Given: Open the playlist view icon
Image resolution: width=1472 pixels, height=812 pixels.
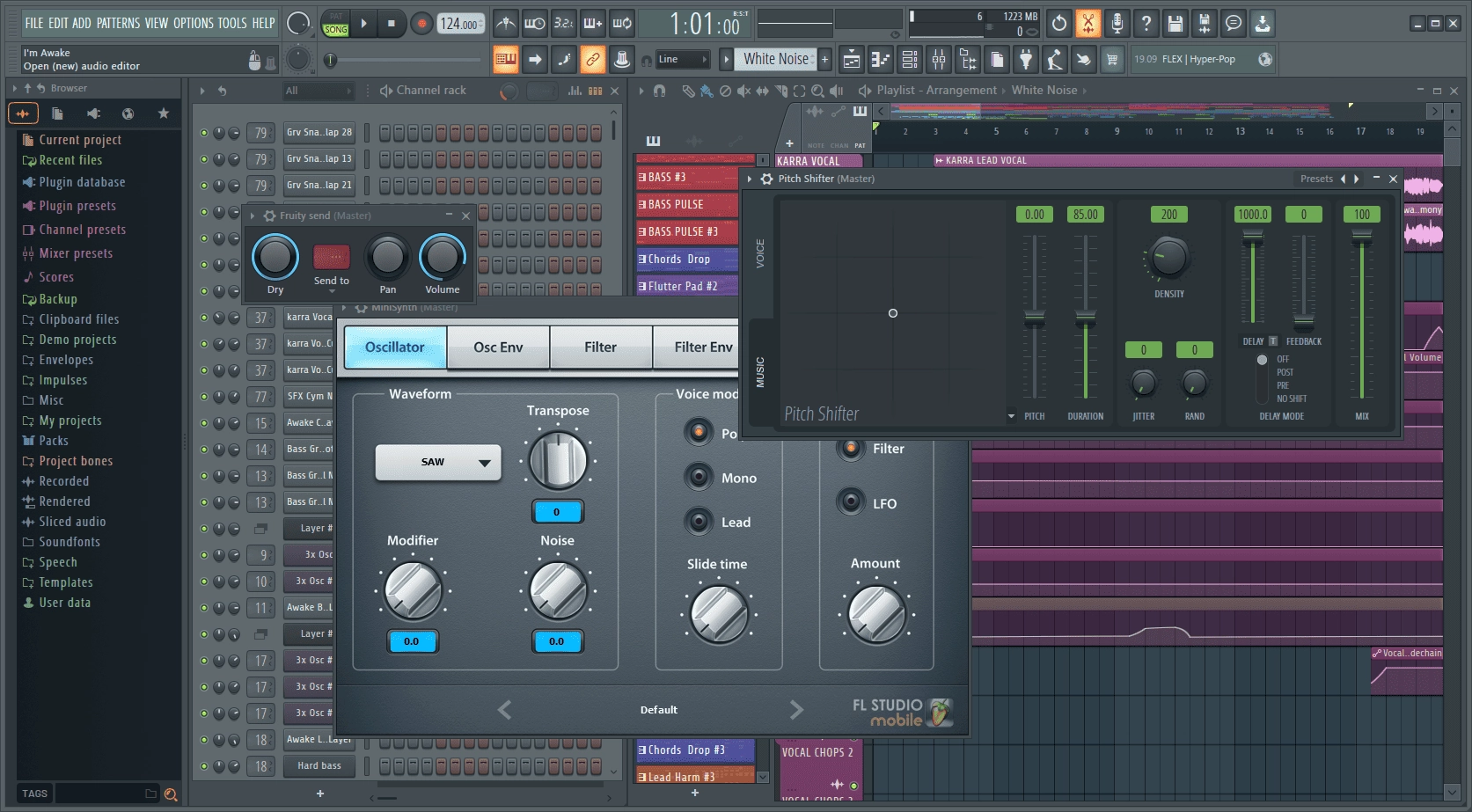Looking at the screenshot, I should pyautogui.click(x=852, y=60).
